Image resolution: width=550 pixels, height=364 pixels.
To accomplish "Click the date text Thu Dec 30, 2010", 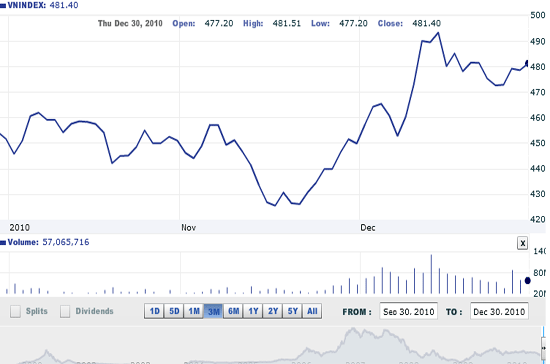I will tap(130, 23).
